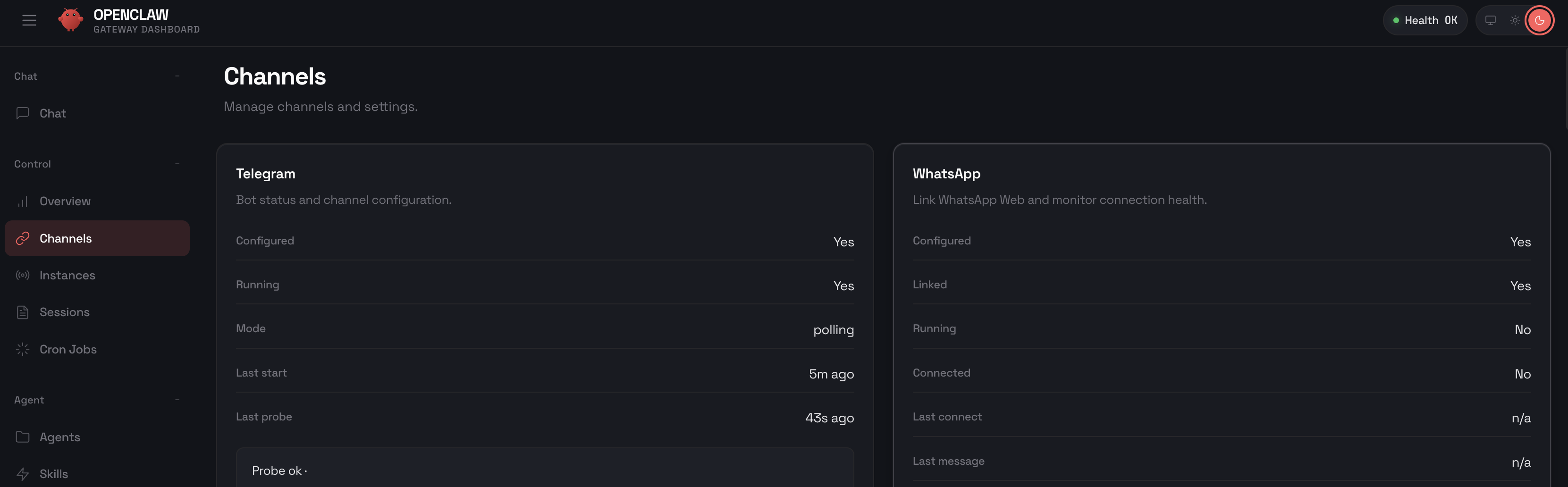Screen dimensions: 1568x487
Task: Go to the Channels sidebar entry
Action: pos(66,239)
